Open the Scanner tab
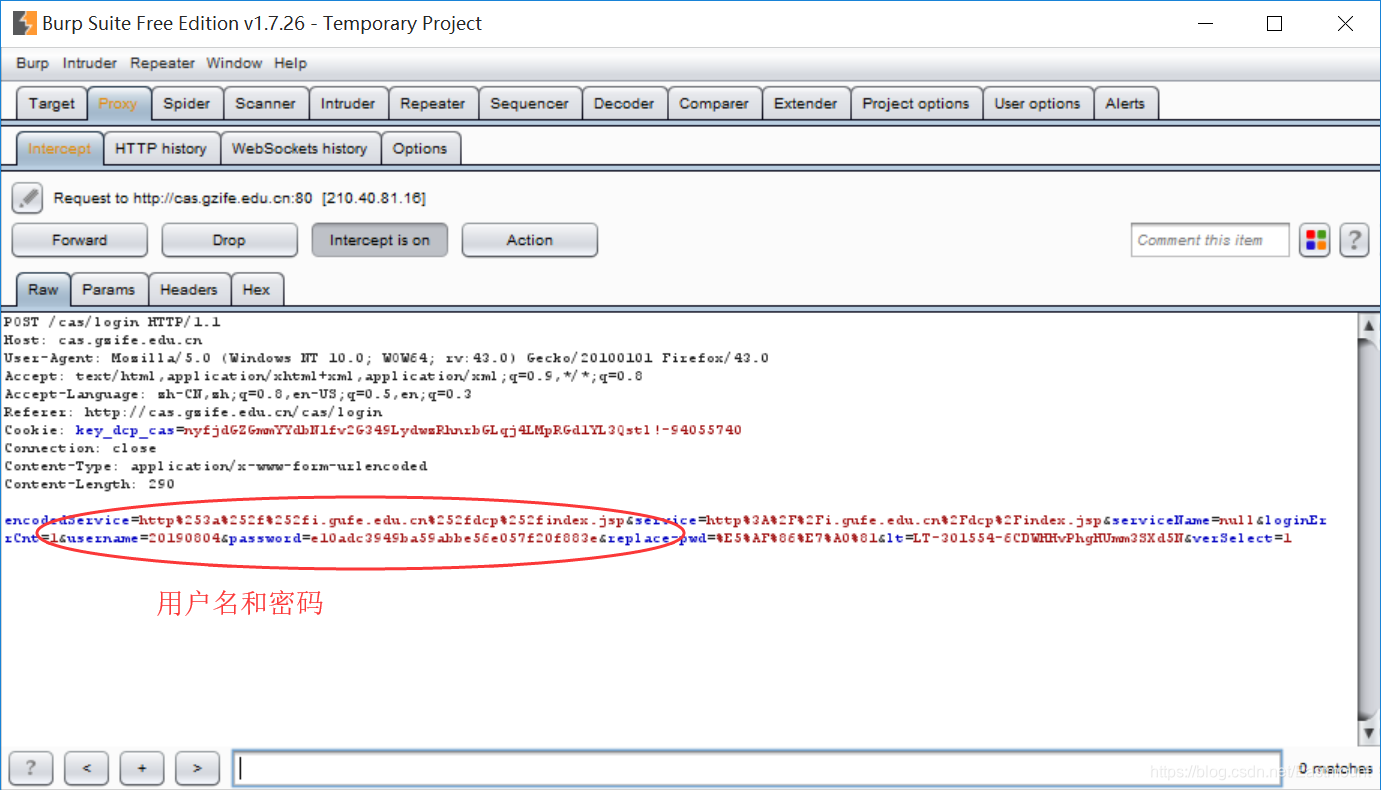Viewport: 1381px width, 790px height. click(x=265, y=103)
